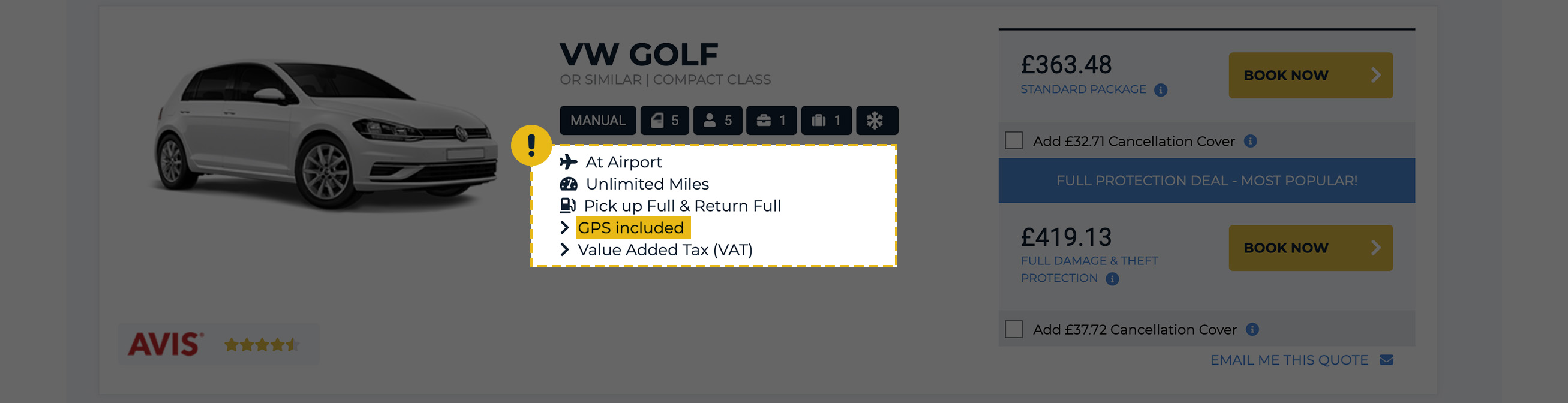Open Standard Package info icon

[1161, 90]
